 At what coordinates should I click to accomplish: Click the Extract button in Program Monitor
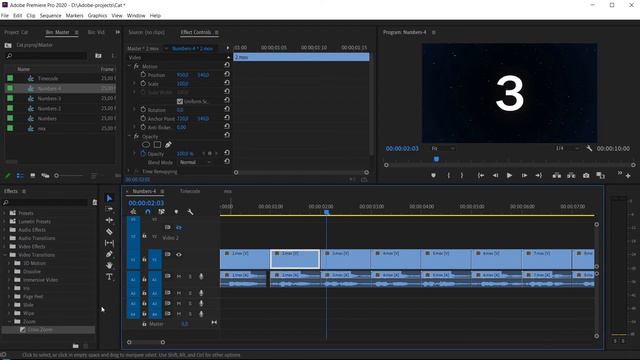[571, 176]
